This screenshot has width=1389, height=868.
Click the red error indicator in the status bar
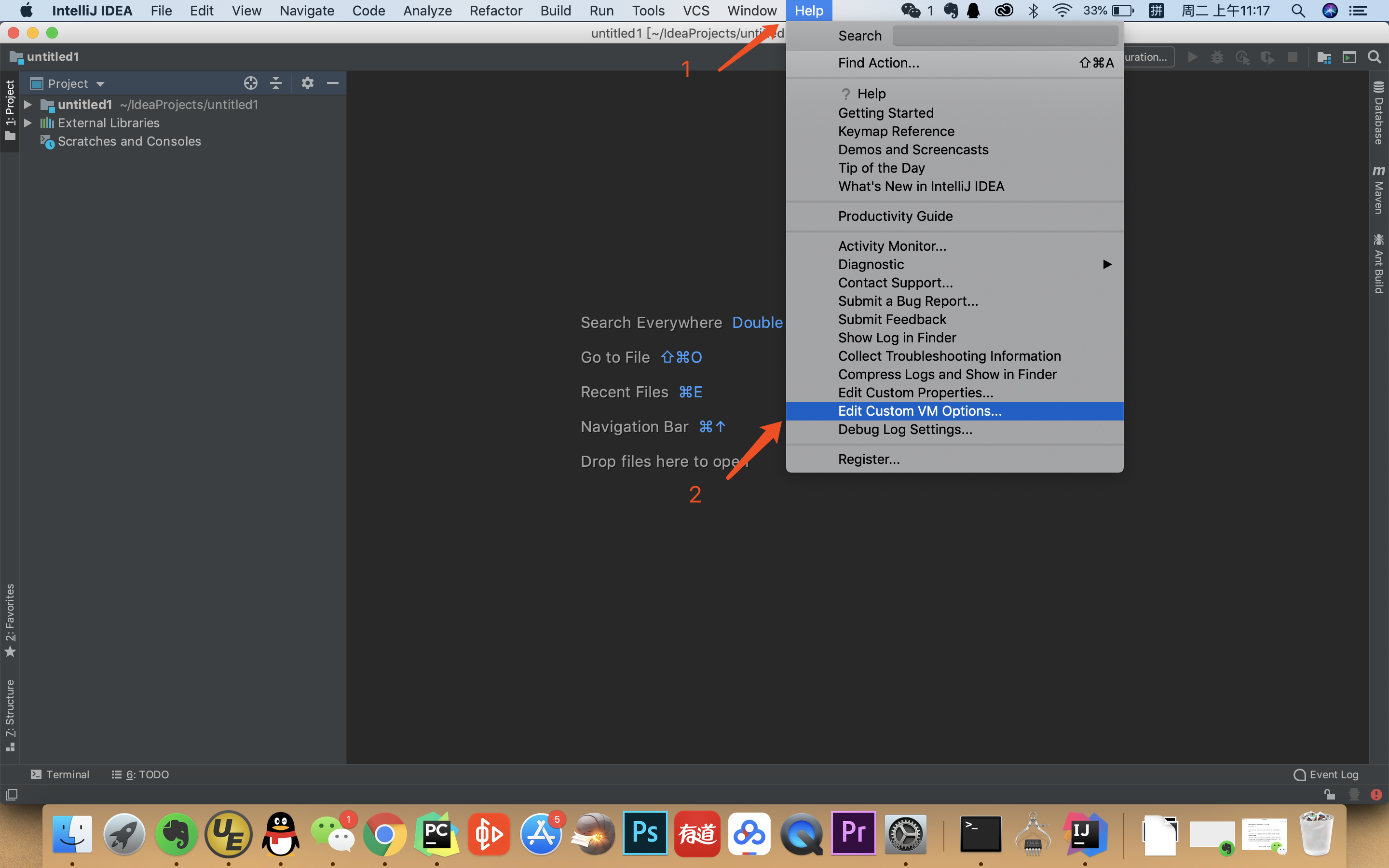(x=1376, y=795)
